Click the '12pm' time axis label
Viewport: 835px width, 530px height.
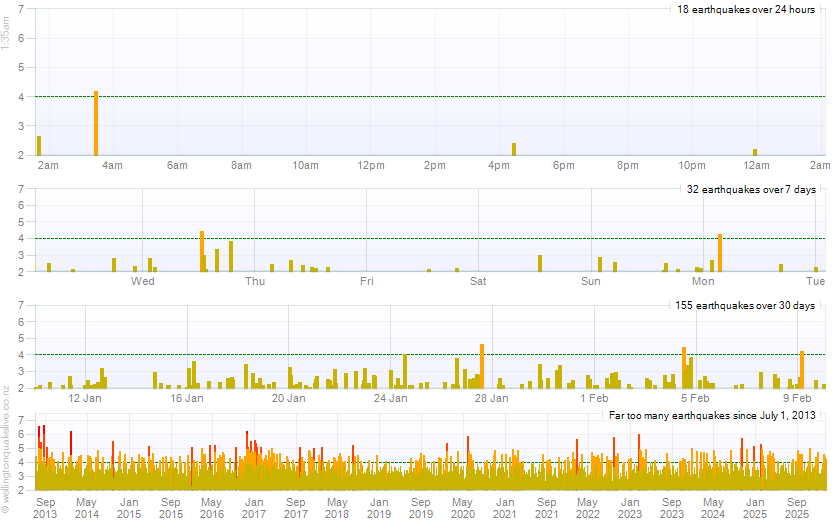tap(371, 165)
